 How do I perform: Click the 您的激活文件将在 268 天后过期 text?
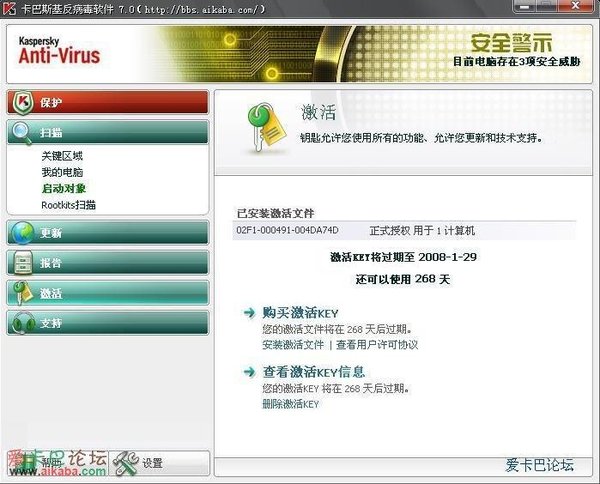(337, 329)
